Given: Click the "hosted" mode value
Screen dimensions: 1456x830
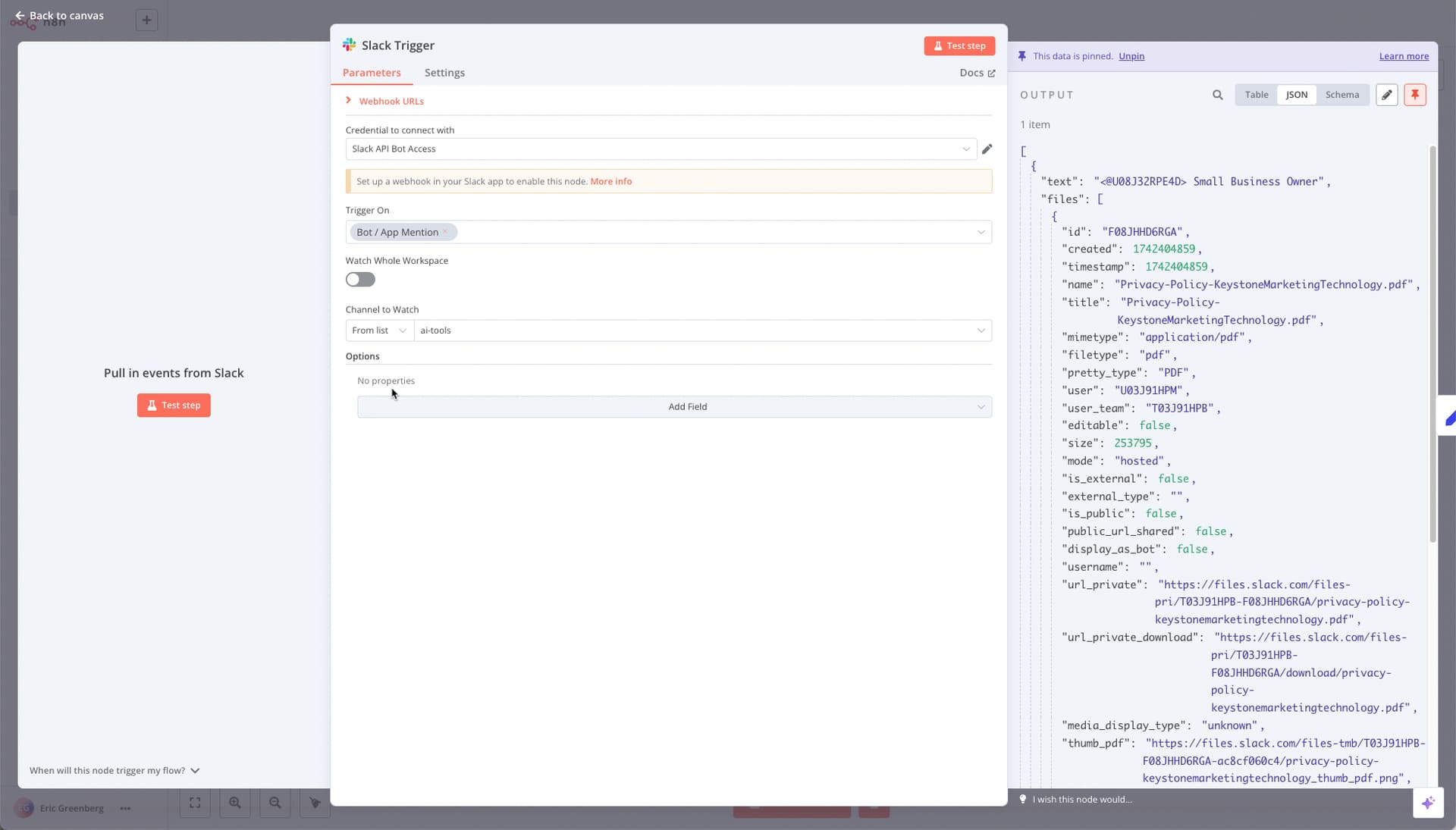Looking at the screenshot, I should click(x=1138, y=461).
